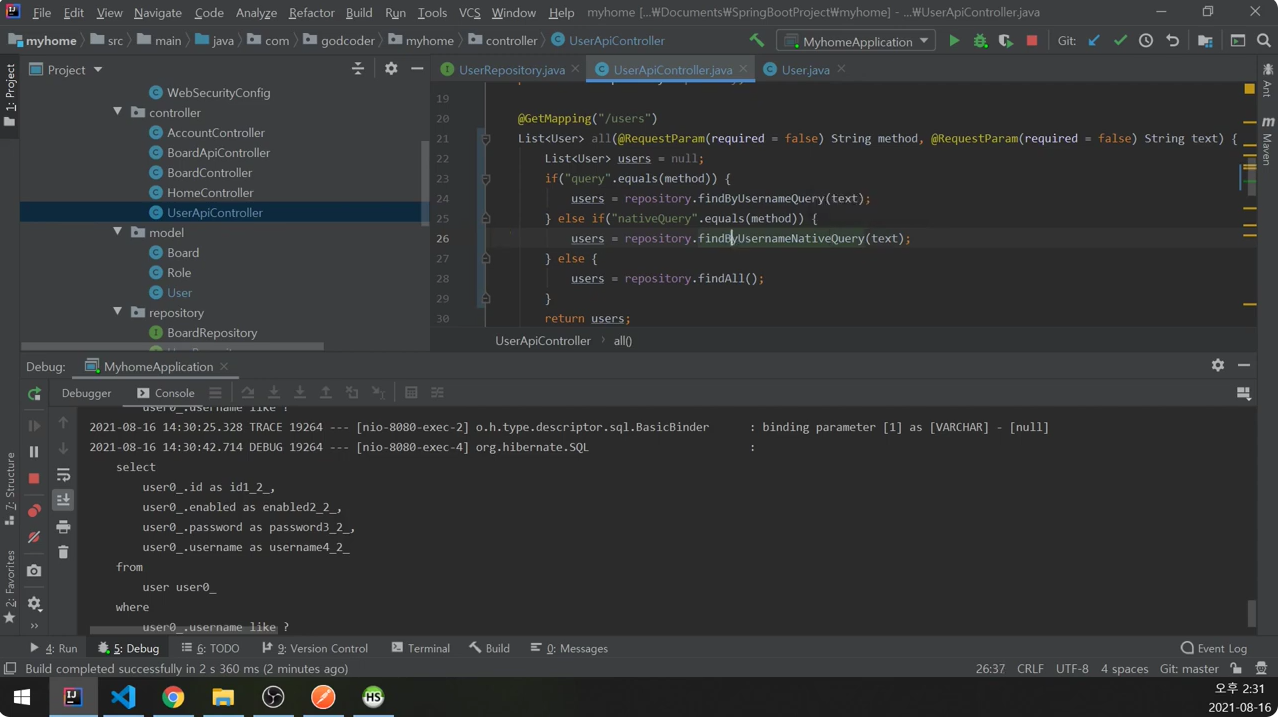Toggle soft-wrap in the console

coord(63,475)
